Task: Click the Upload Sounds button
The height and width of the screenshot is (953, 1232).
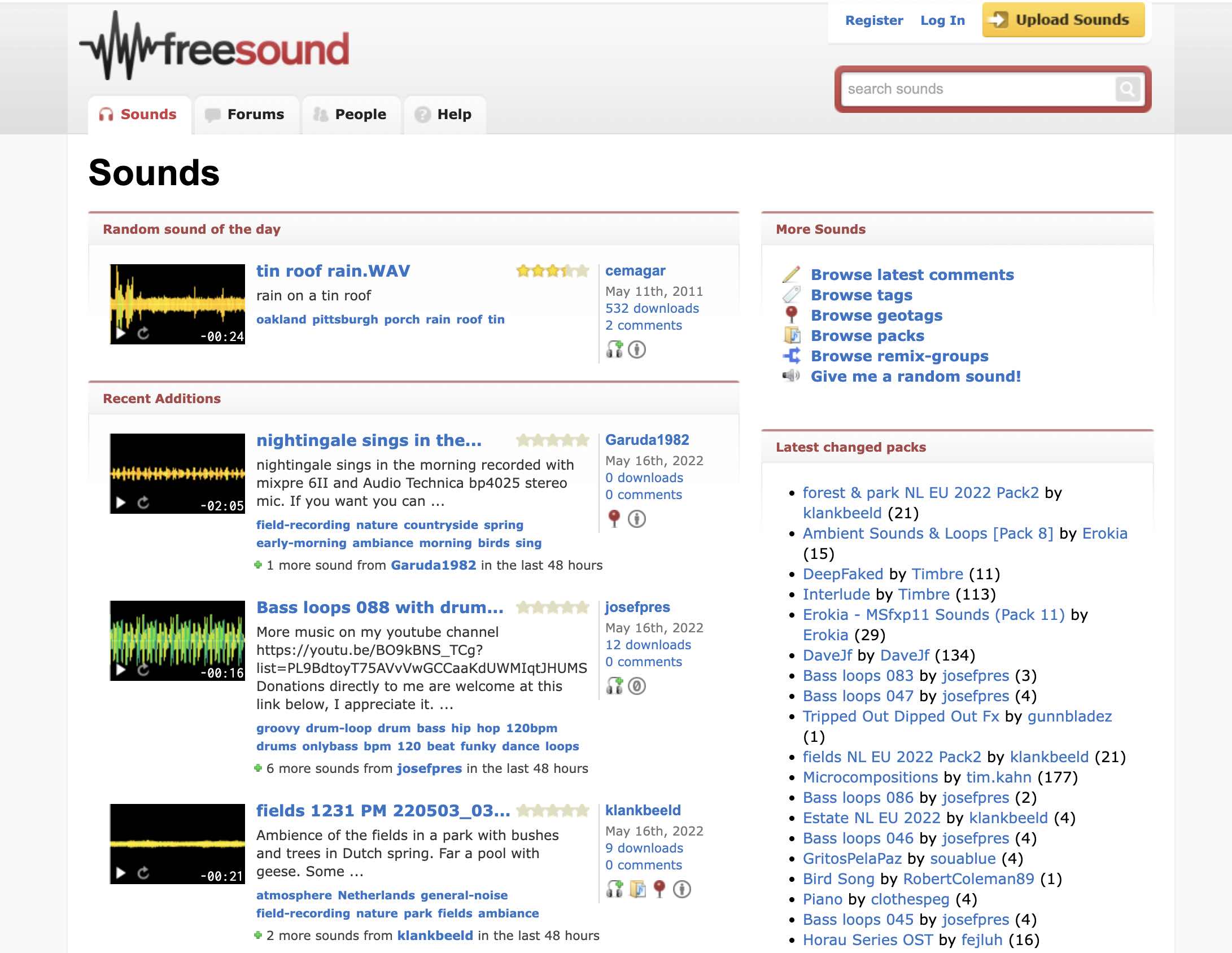Action: [1064, 20]
